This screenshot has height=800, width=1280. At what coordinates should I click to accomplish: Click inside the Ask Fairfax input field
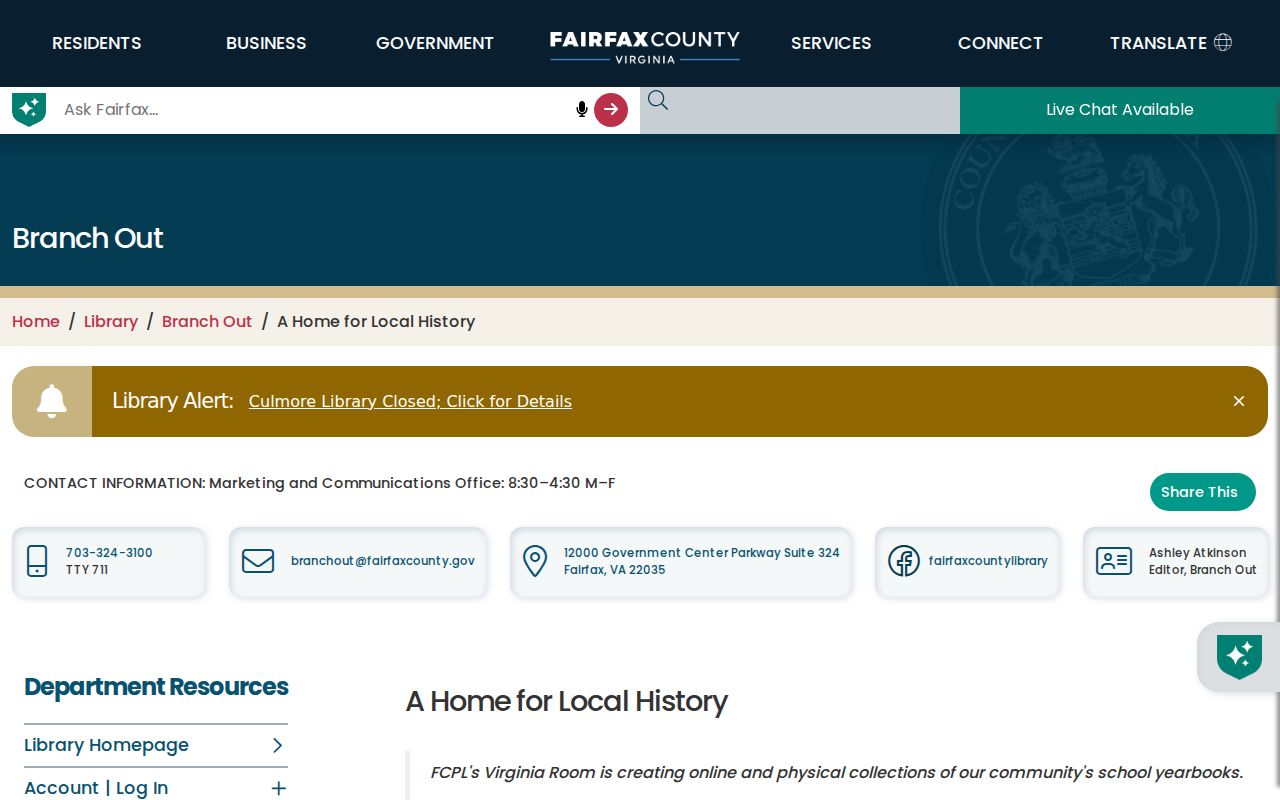click(315, 110)
